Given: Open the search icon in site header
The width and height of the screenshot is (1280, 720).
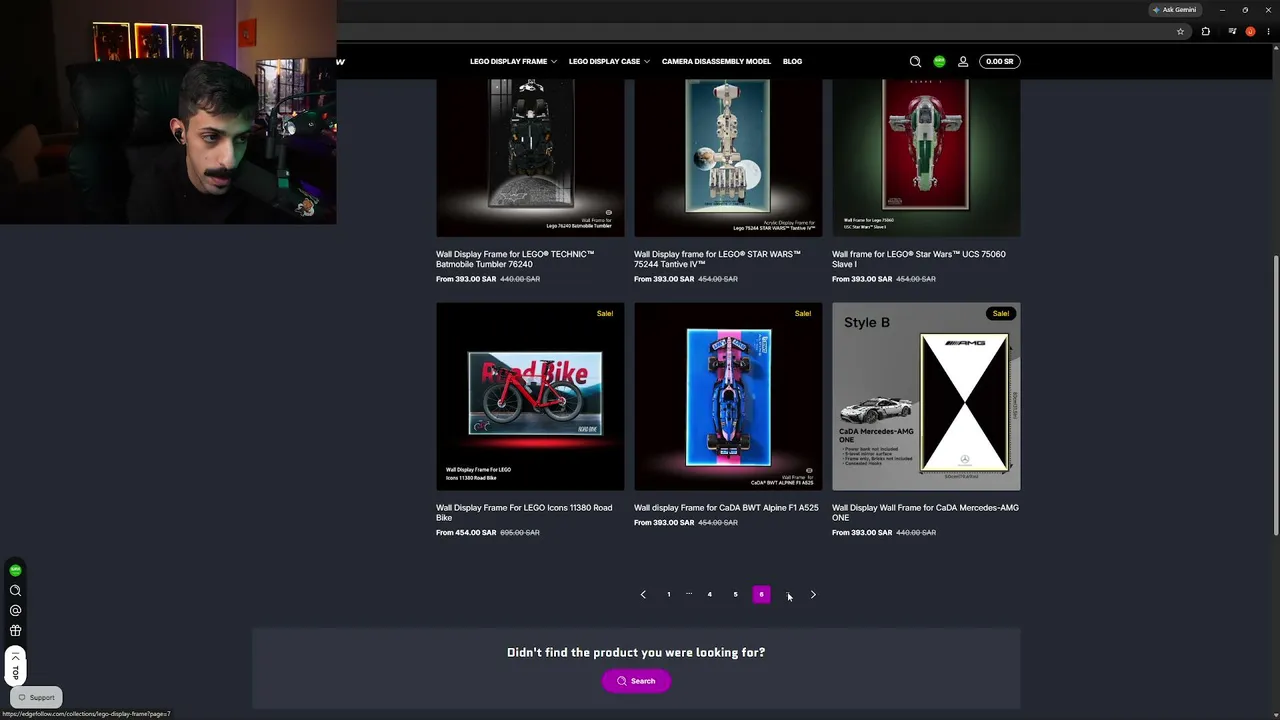Looking at the screenshot, I should coord(915,61).
